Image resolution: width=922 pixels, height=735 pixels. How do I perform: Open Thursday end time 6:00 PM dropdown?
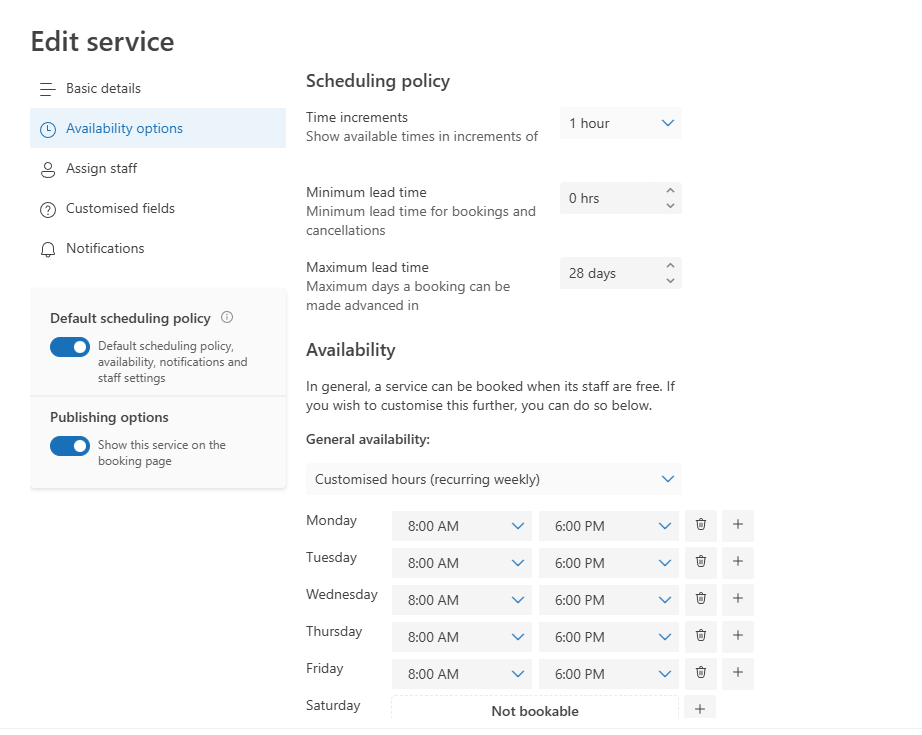(609, 637)
